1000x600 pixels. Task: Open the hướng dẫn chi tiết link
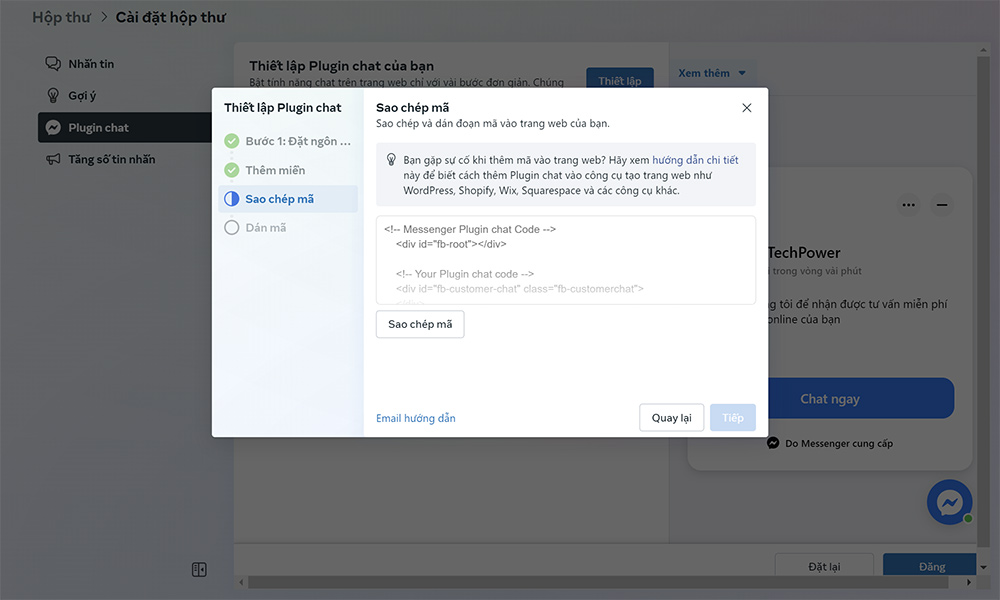[695, 160]
